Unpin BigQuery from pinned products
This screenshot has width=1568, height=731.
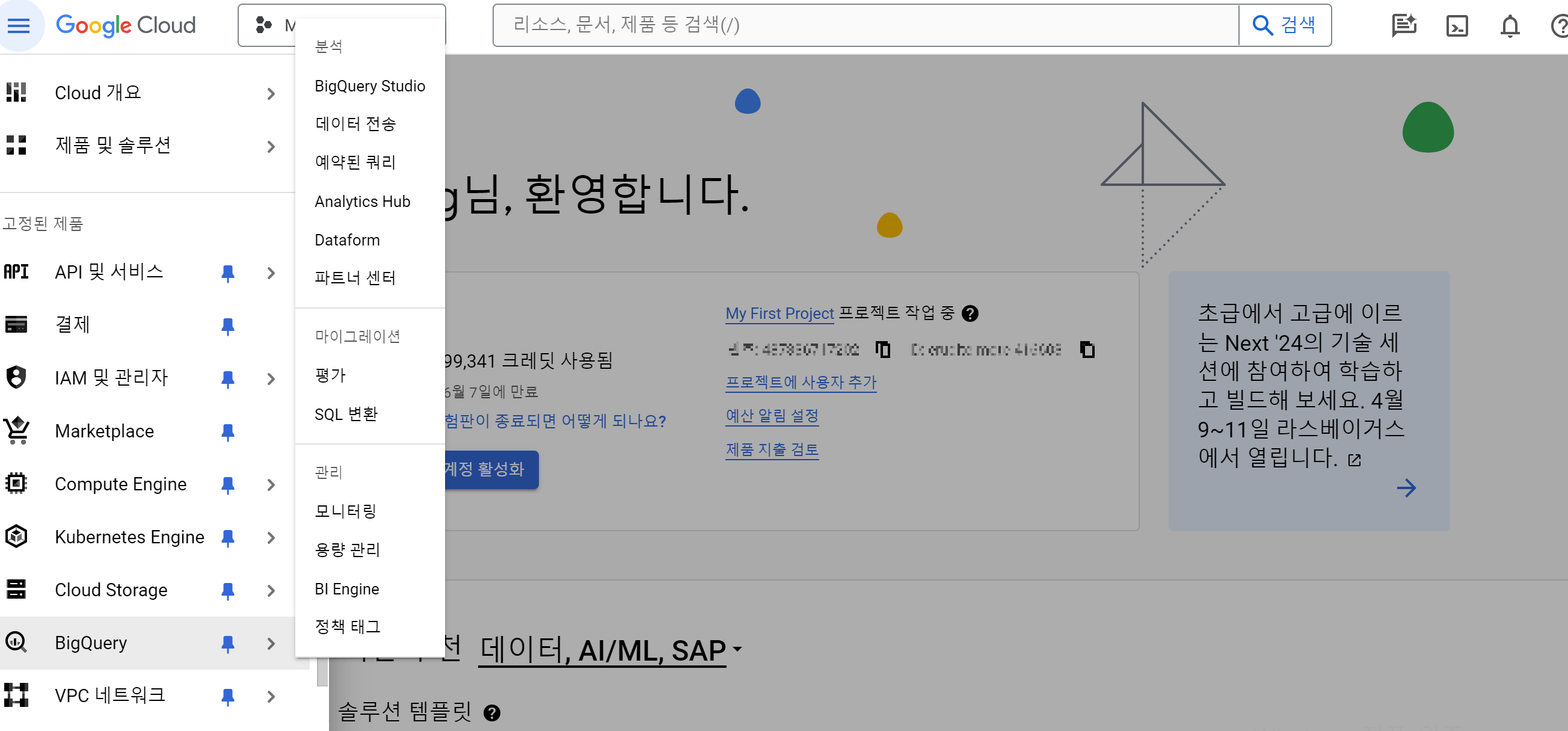(228, 643)
